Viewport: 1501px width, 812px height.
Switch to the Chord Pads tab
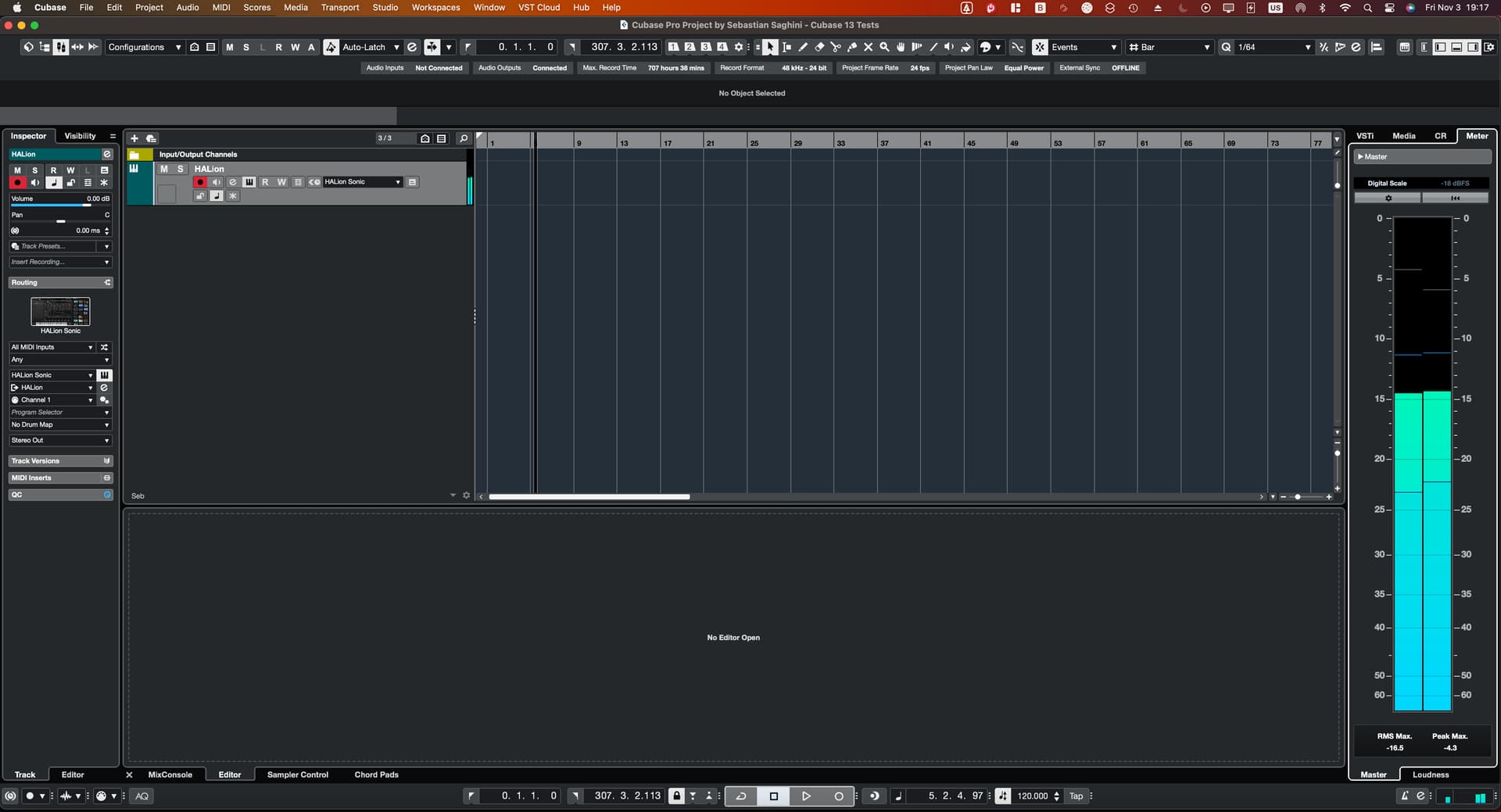[x=376, y=774]
